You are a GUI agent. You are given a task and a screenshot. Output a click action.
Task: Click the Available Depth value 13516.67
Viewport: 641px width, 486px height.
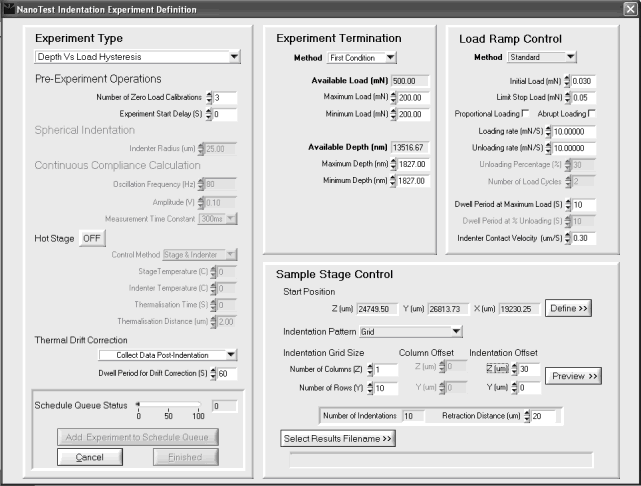coord(410,148)
